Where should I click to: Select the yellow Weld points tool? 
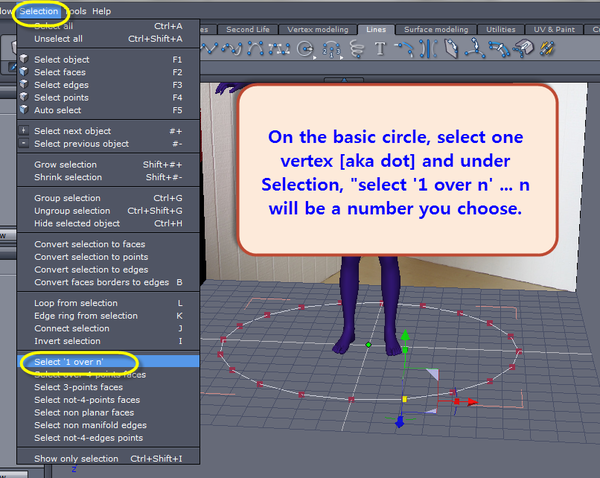point(547,49)
